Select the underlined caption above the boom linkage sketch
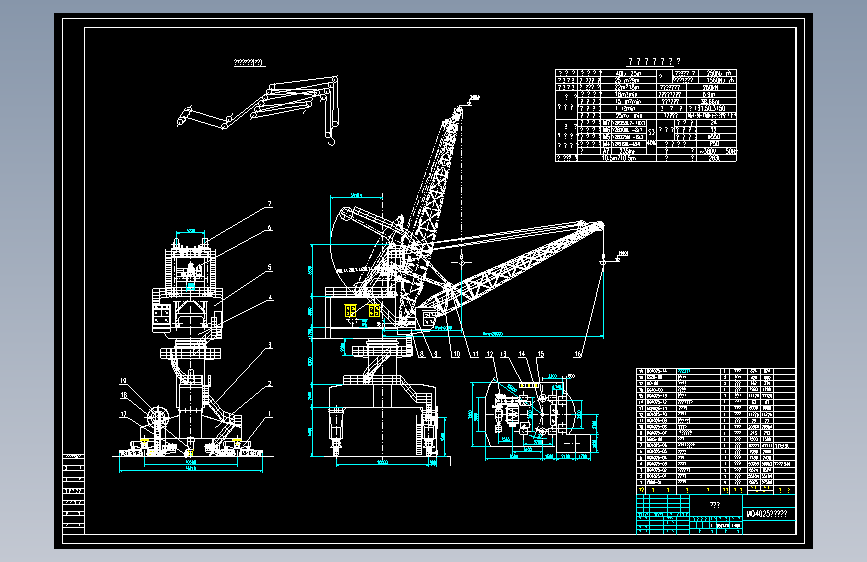 (x=249, y=63)
